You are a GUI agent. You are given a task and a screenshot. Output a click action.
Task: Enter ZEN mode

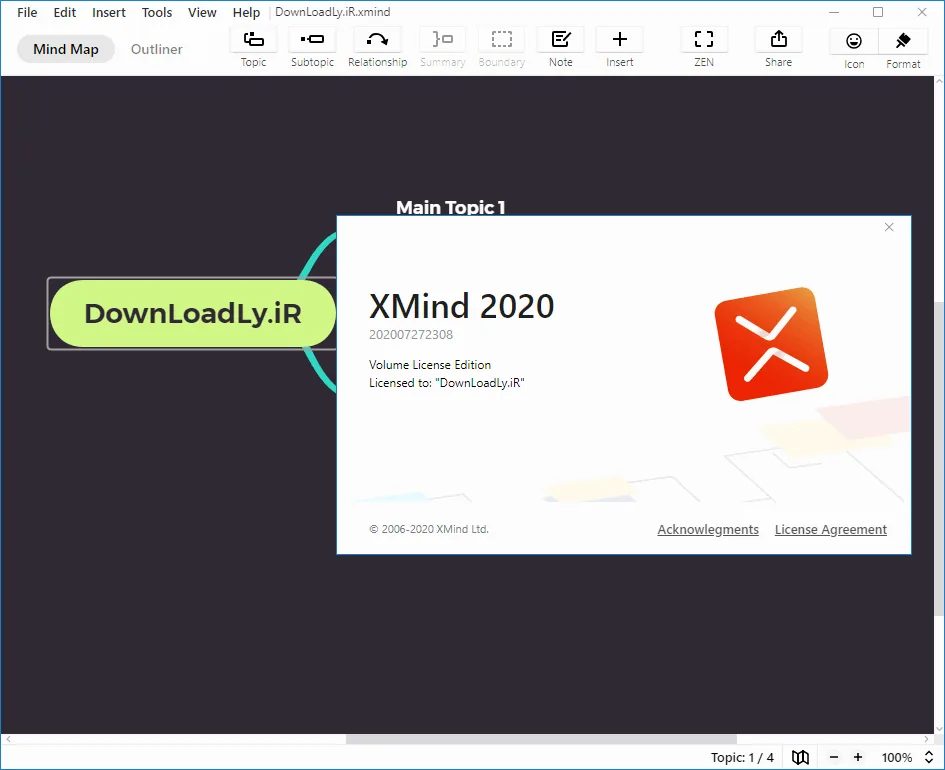[x=704, y=48]
